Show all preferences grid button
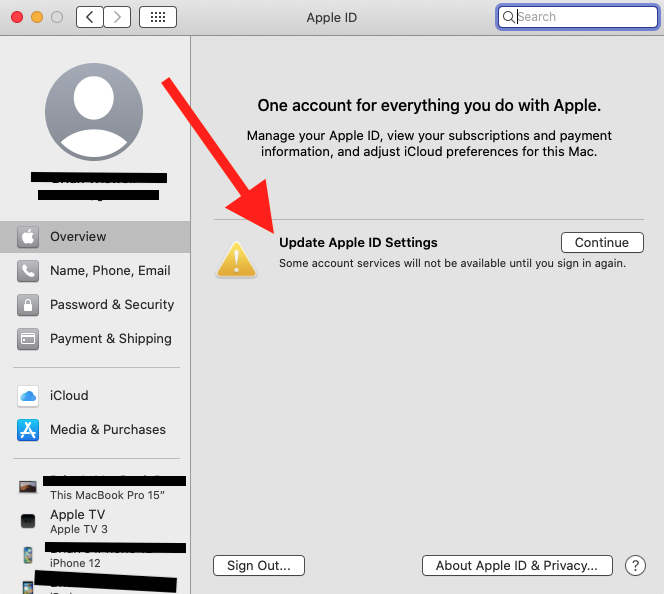 coord(158,17)
